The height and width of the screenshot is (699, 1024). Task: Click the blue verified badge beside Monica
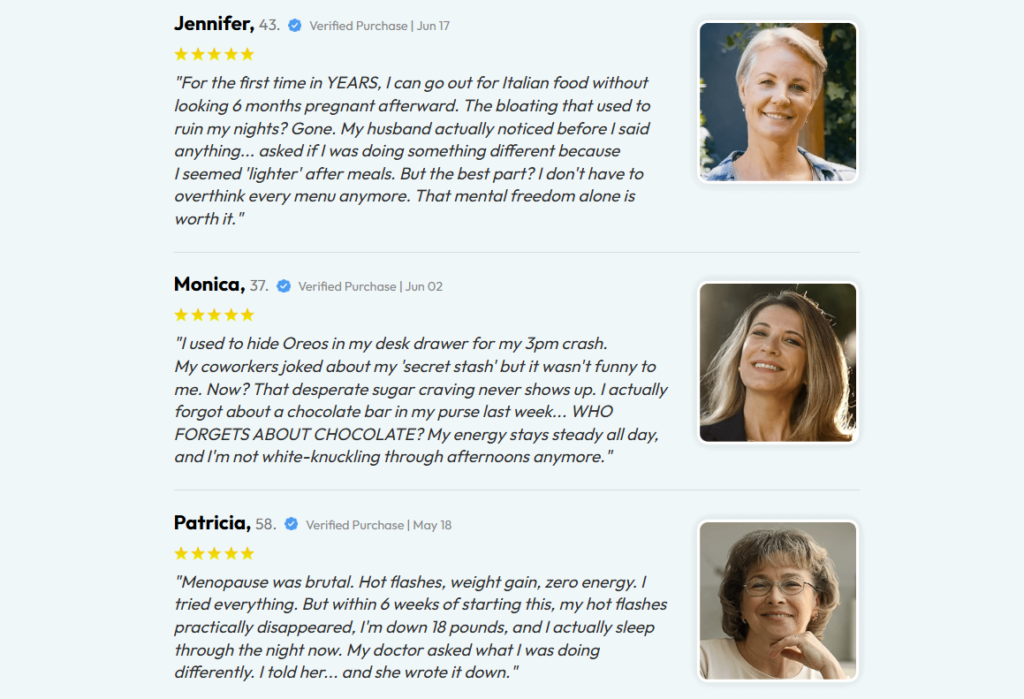[283, 286]
